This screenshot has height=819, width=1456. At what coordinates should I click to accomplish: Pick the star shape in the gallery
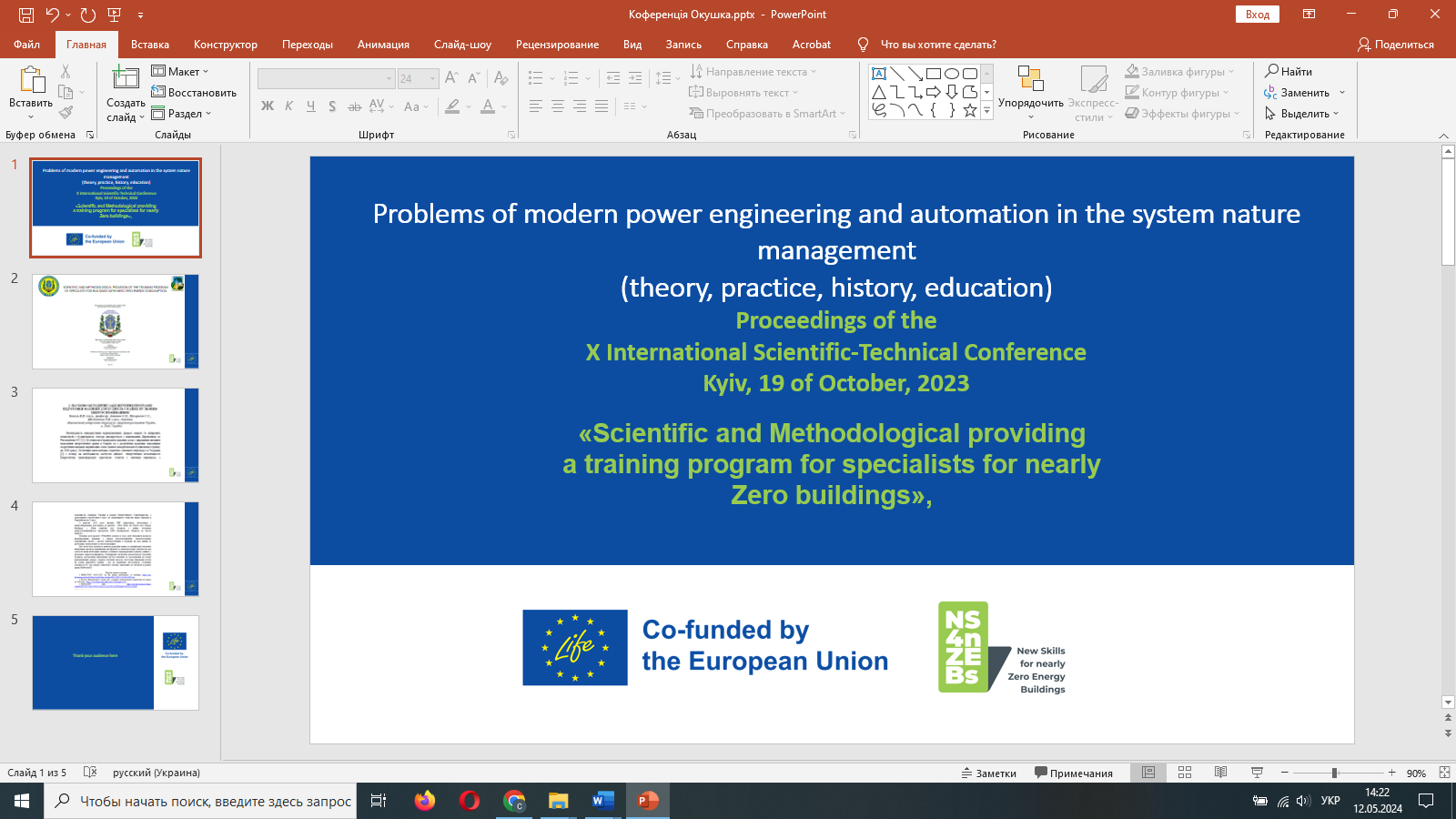tap(970, 110)
